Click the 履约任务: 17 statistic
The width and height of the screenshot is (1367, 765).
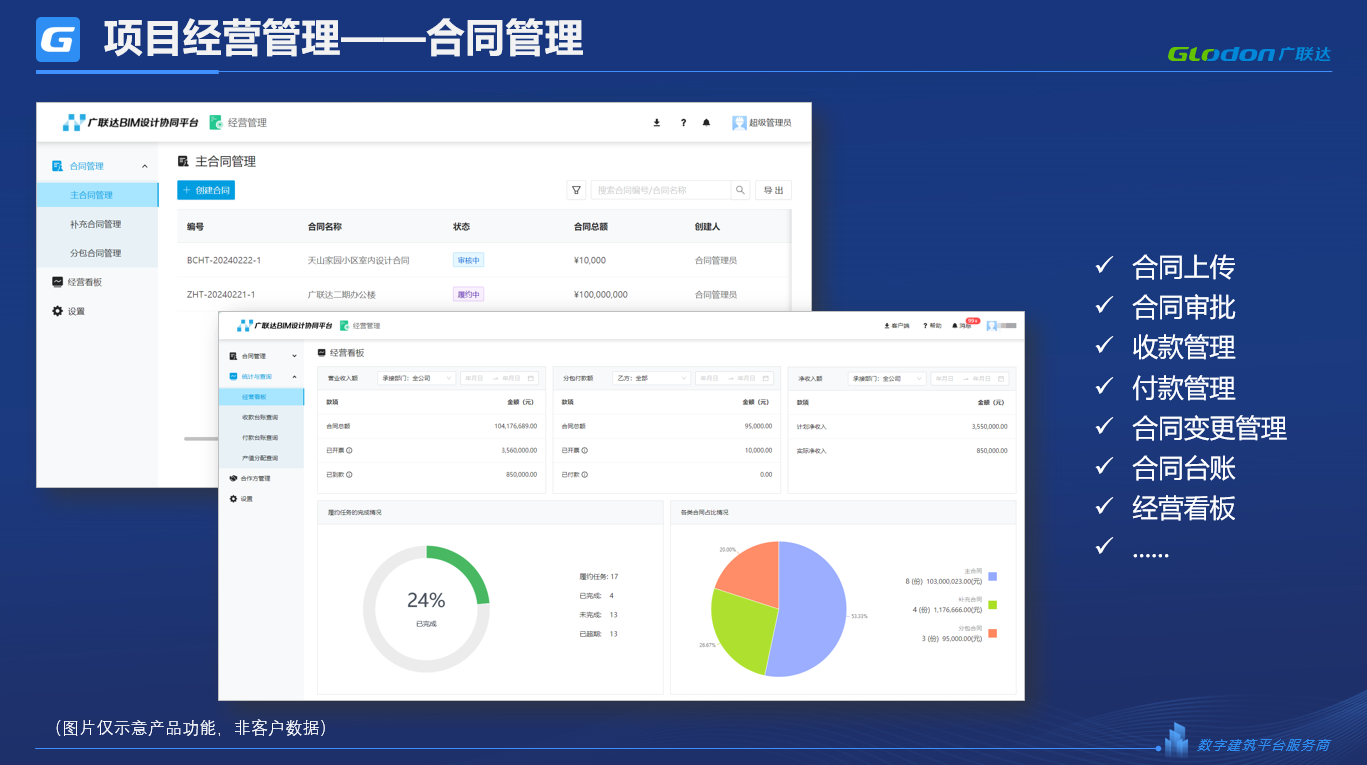pyautogui.click(x=599, y=577)
